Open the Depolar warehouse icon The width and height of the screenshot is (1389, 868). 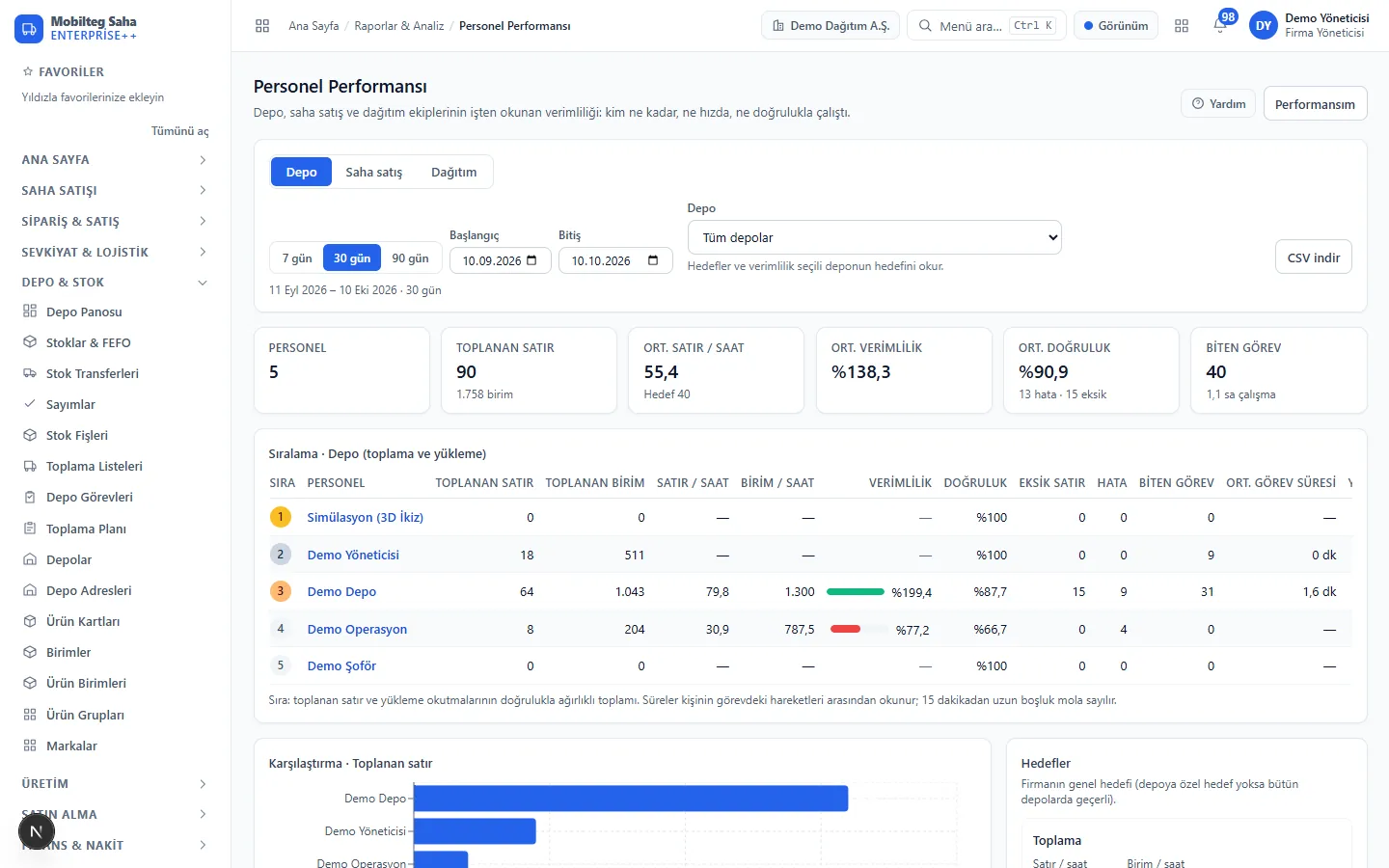pos(30,559)
